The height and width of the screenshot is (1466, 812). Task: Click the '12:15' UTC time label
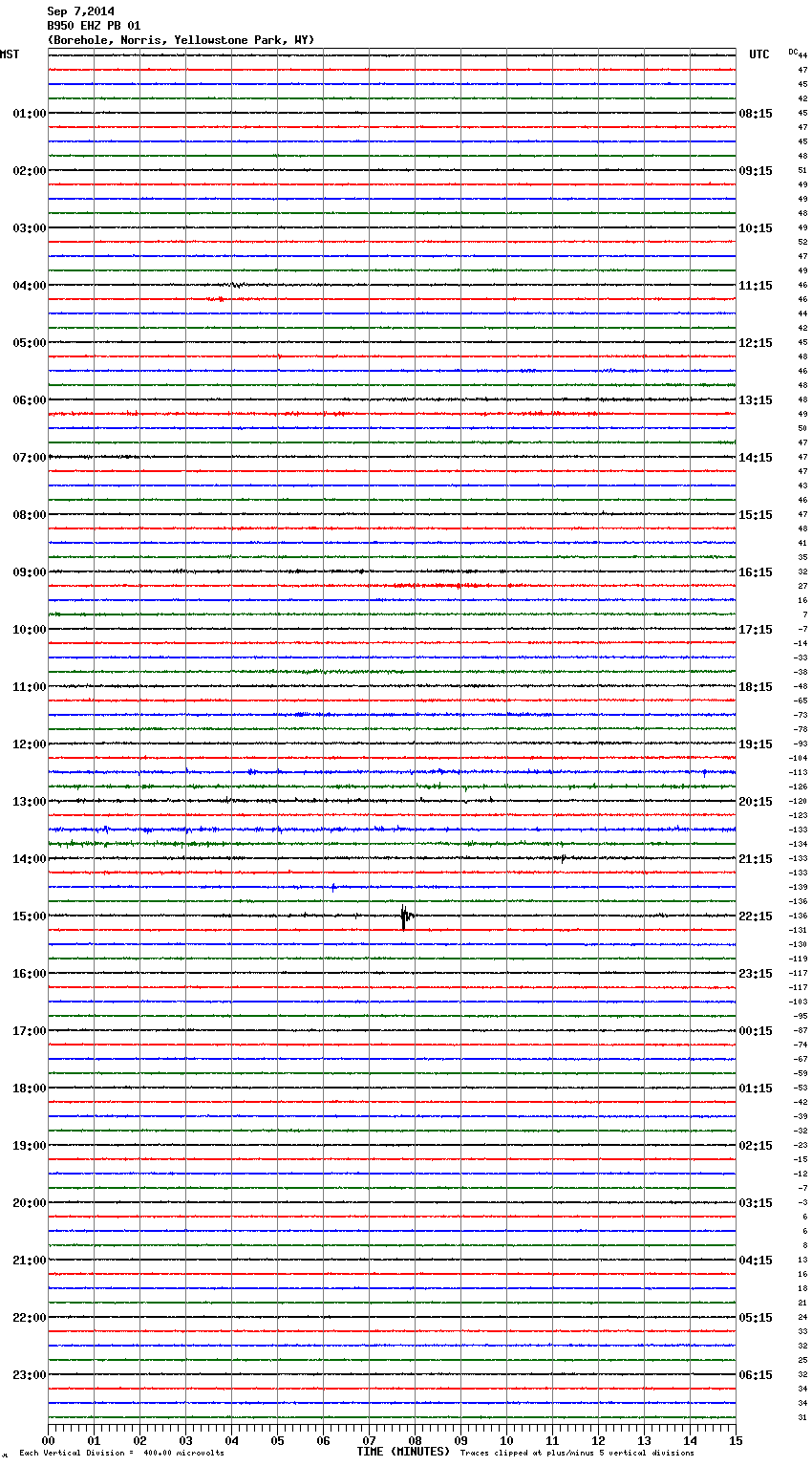pos(756,343)
